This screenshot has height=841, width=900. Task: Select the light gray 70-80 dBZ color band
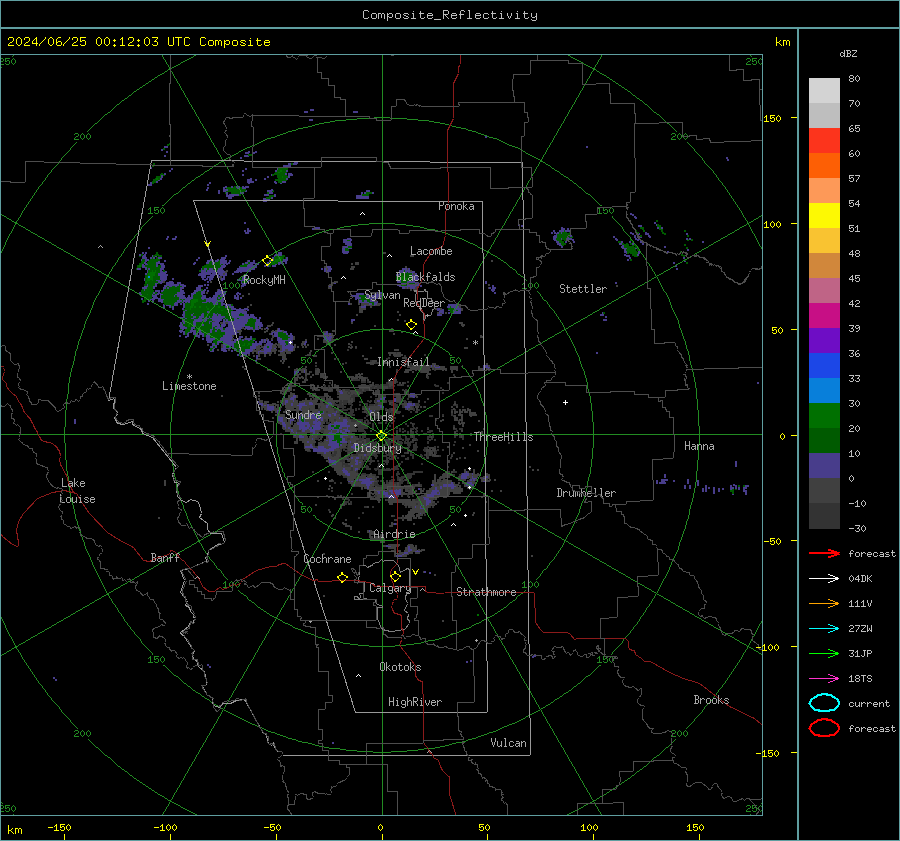[824, 91]
